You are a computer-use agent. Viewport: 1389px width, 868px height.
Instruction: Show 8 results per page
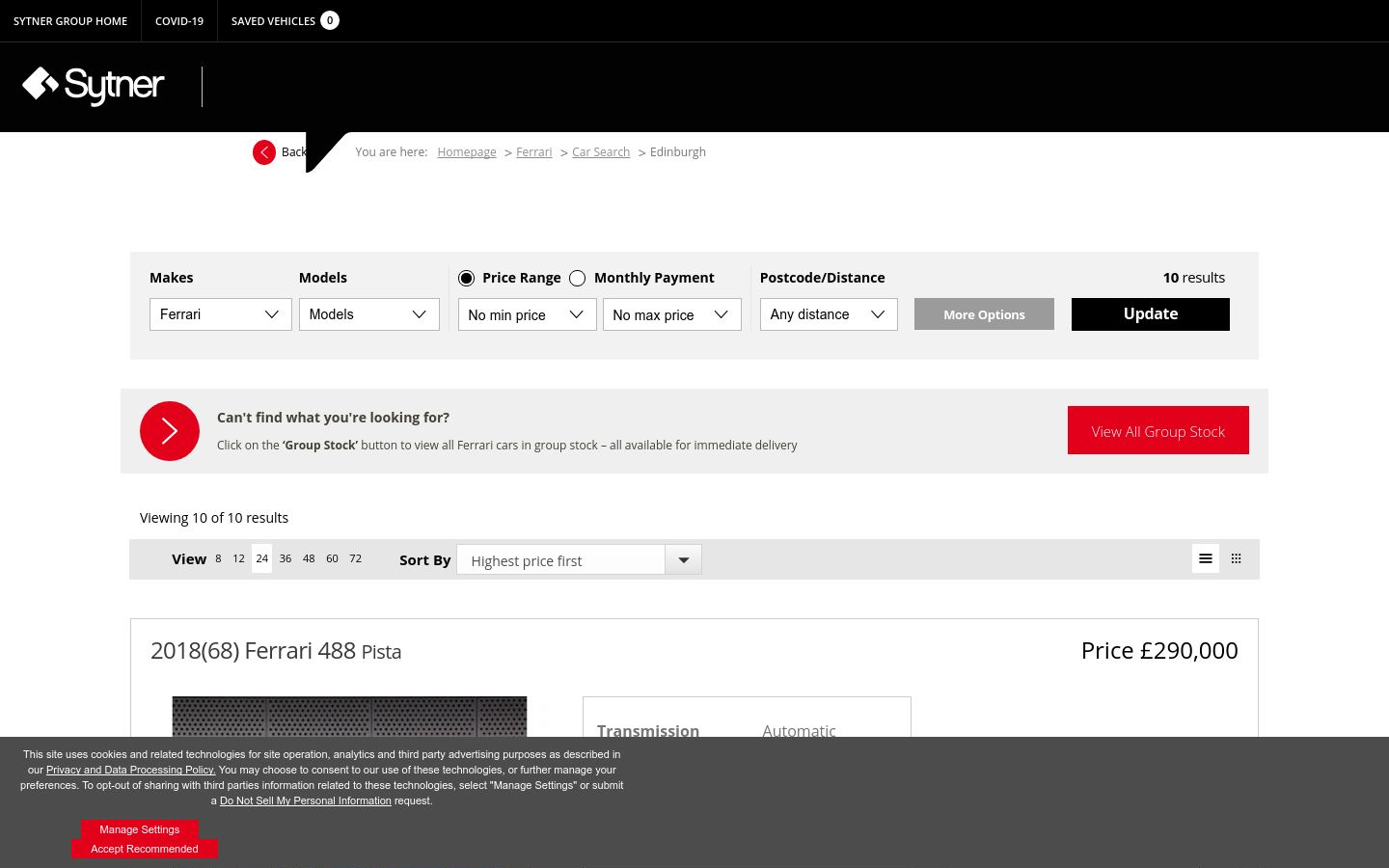(218, 558)
